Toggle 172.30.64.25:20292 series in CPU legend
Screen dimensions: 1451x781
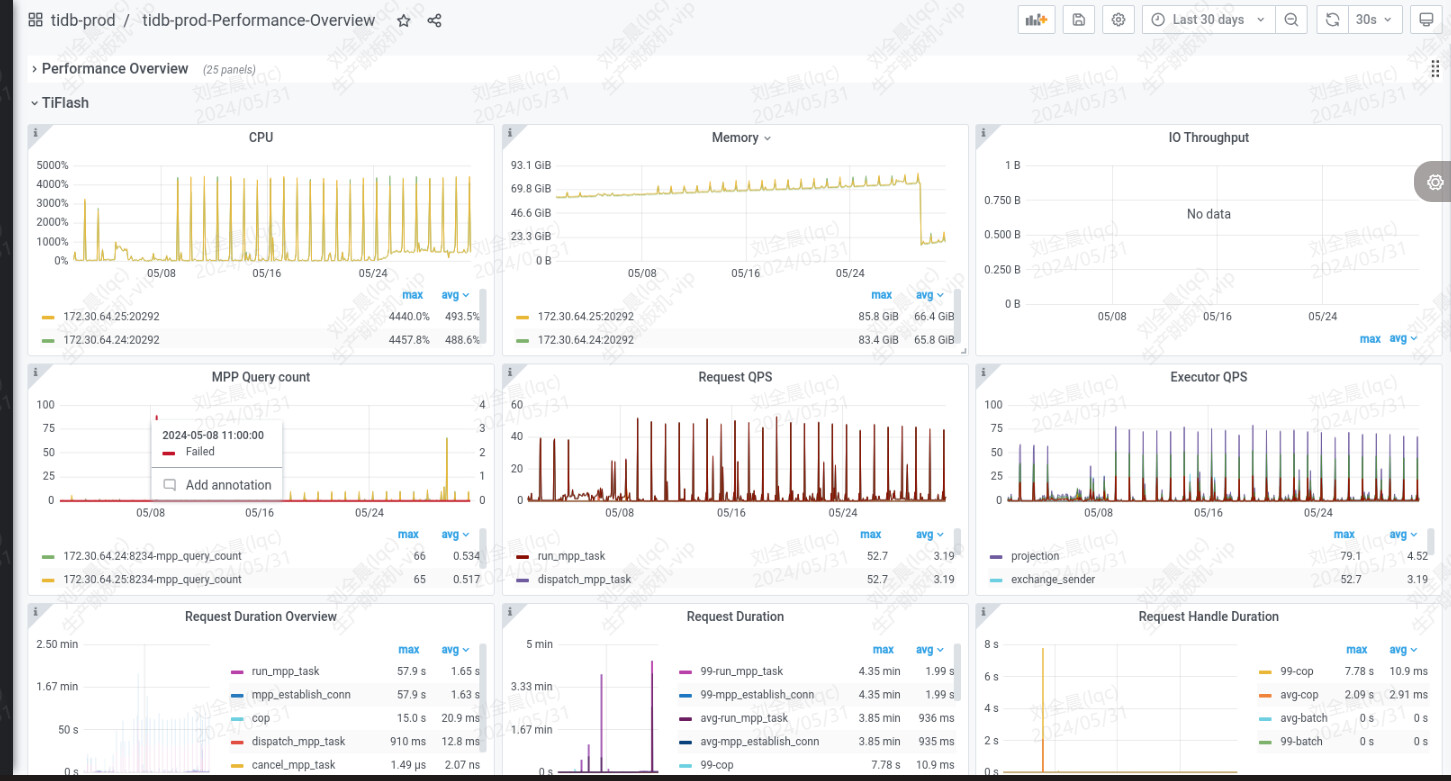click(x=111, y=316)
